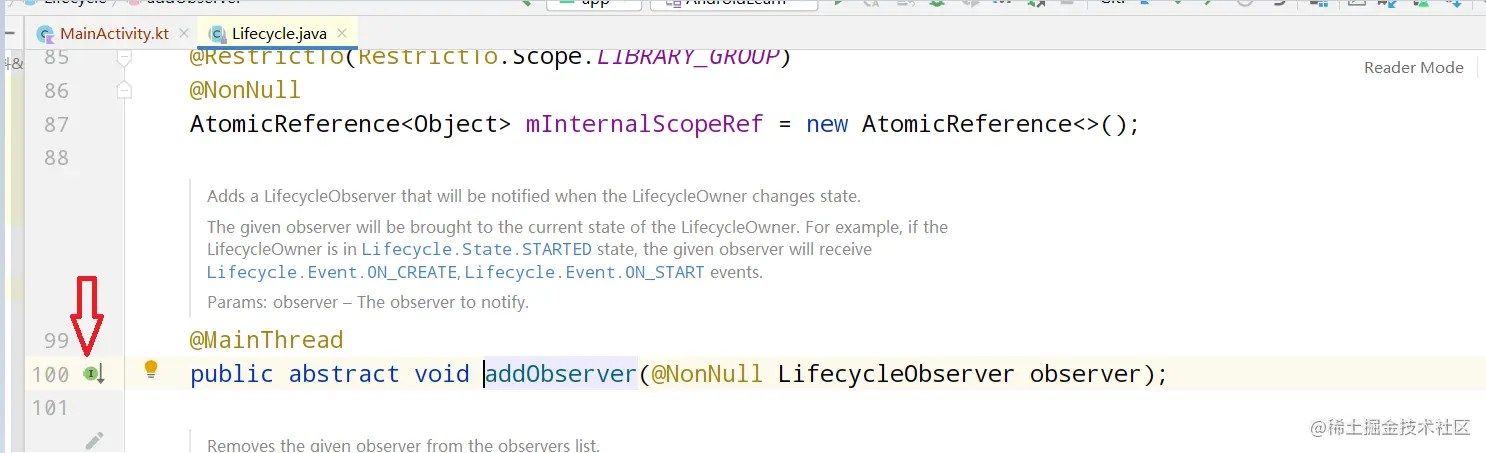Click the 'void' keyword on line 100
The image size is (1486, 453).
click(442, 374)
